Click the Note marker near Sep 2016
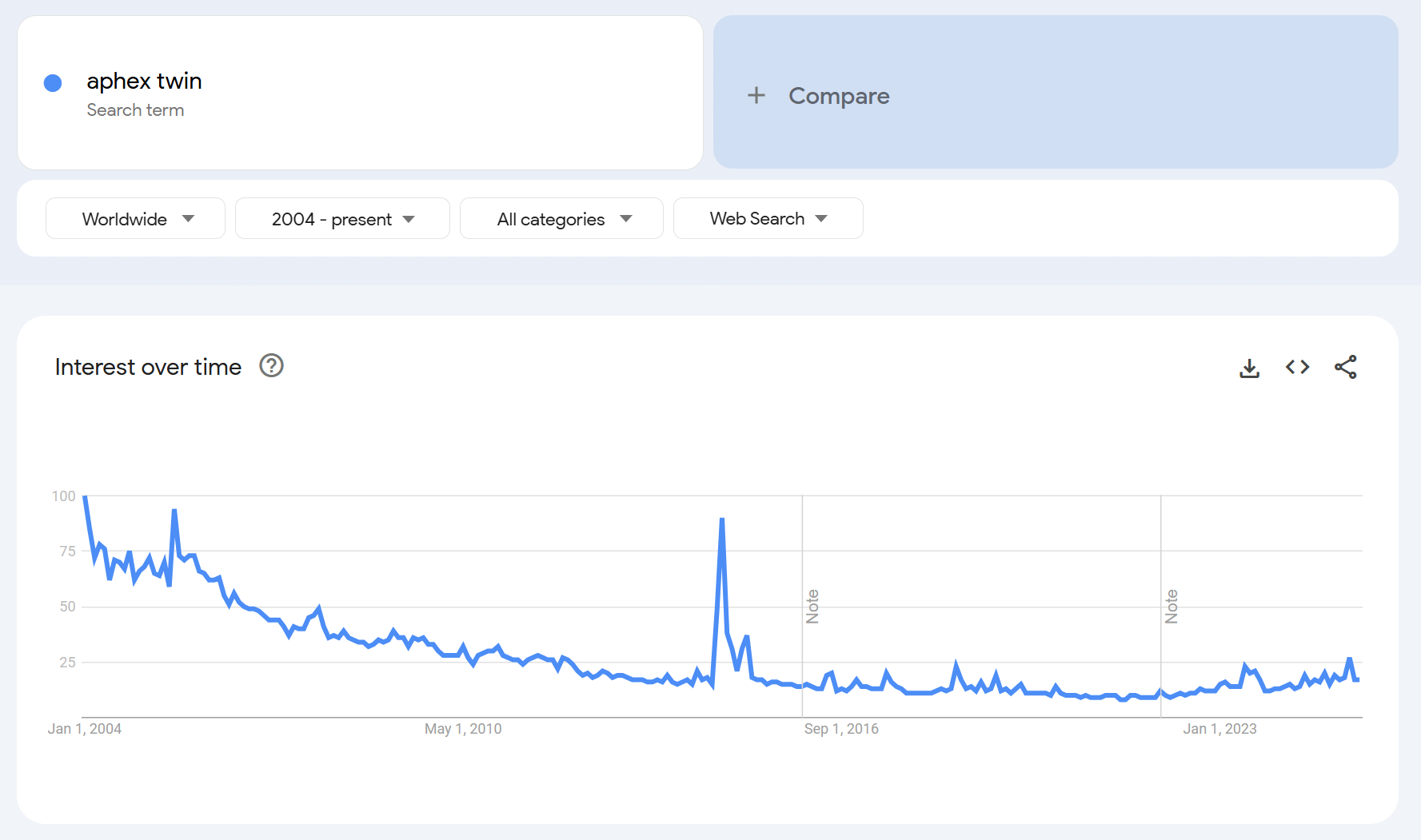 click(x=812, y=607)
